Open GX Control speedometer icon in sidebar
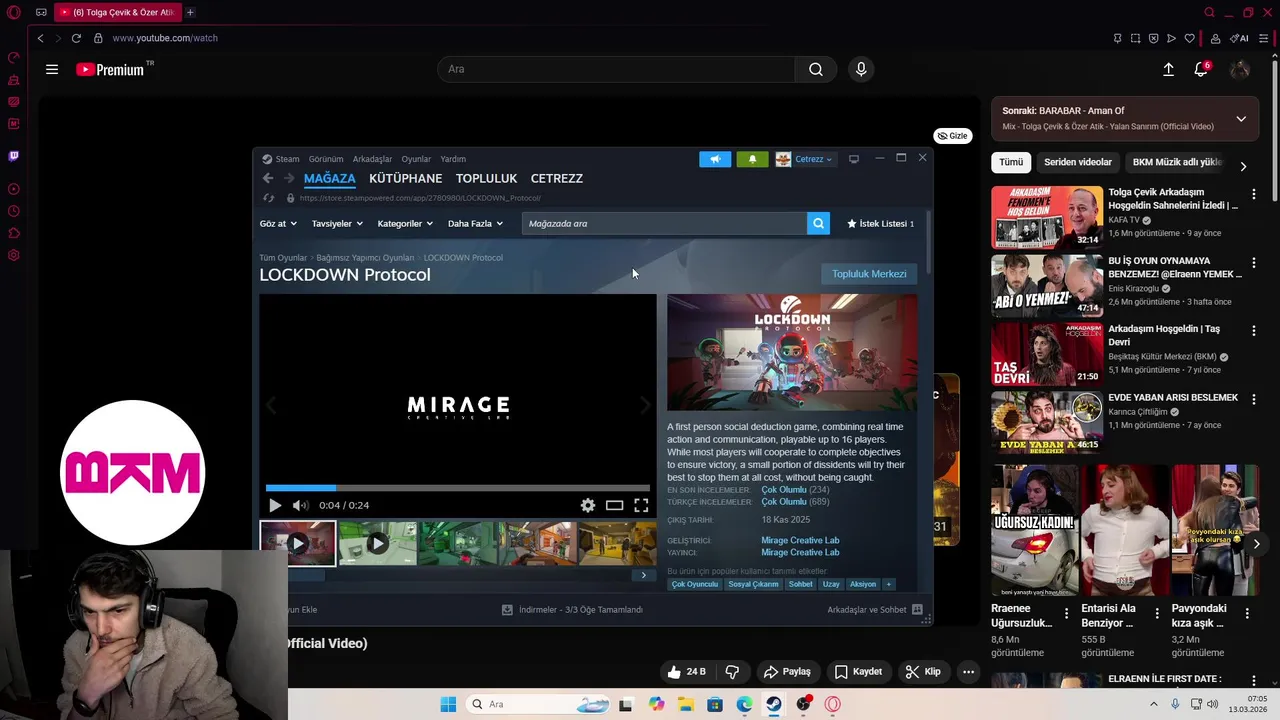Viewport: 1280px width, 720px height. click(13, 58)
